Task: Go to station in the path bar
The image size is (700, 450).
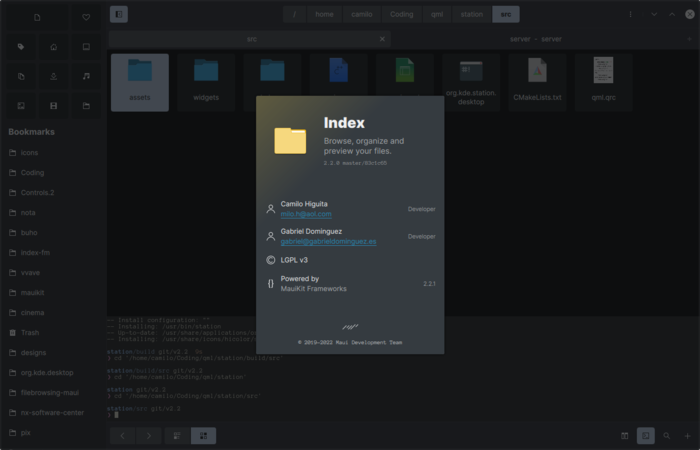Action: [x=471, y=14]
